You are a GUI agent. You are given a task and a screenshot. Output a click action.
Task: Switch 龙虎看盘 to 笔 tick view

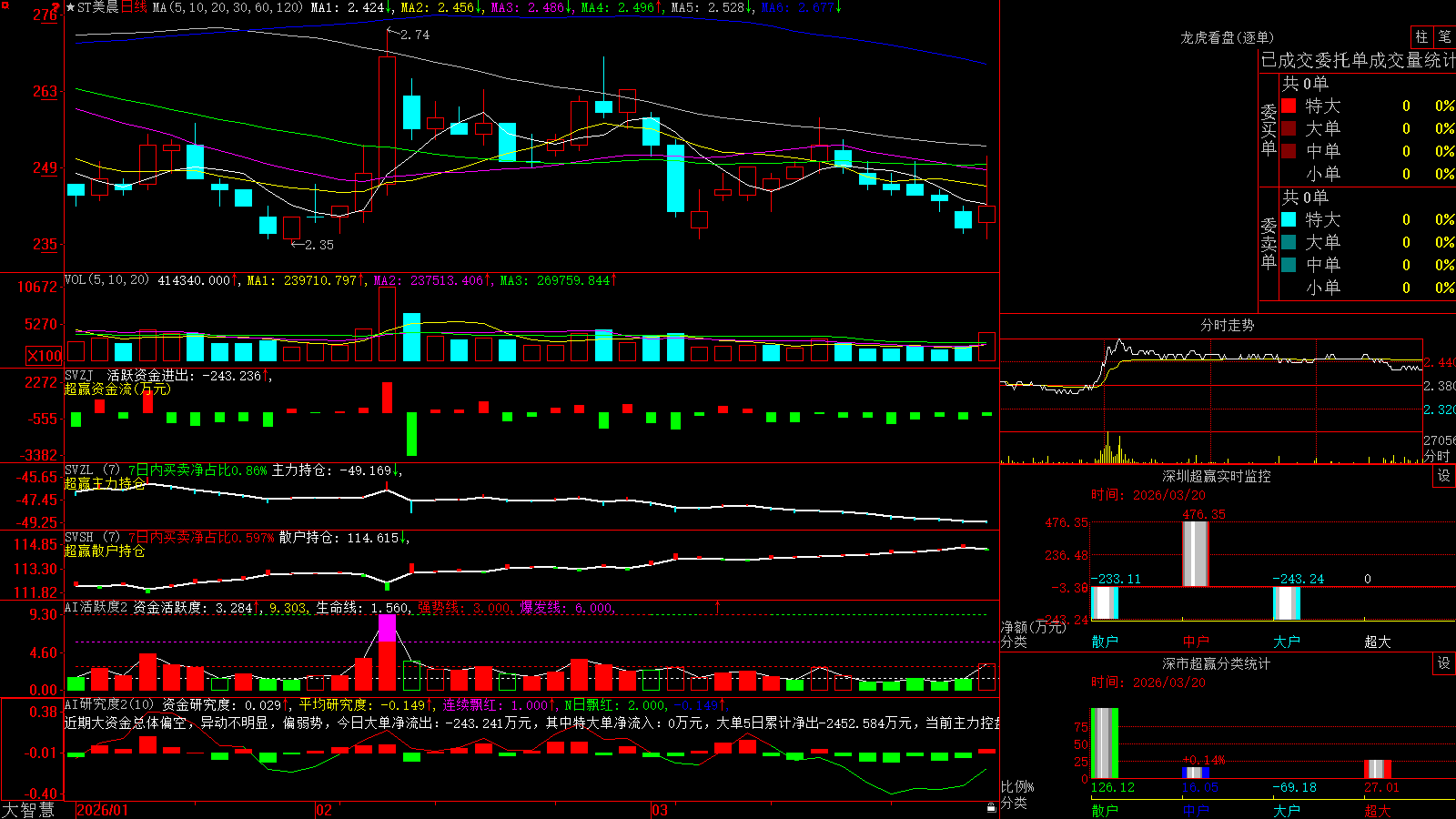(1445, 36)
